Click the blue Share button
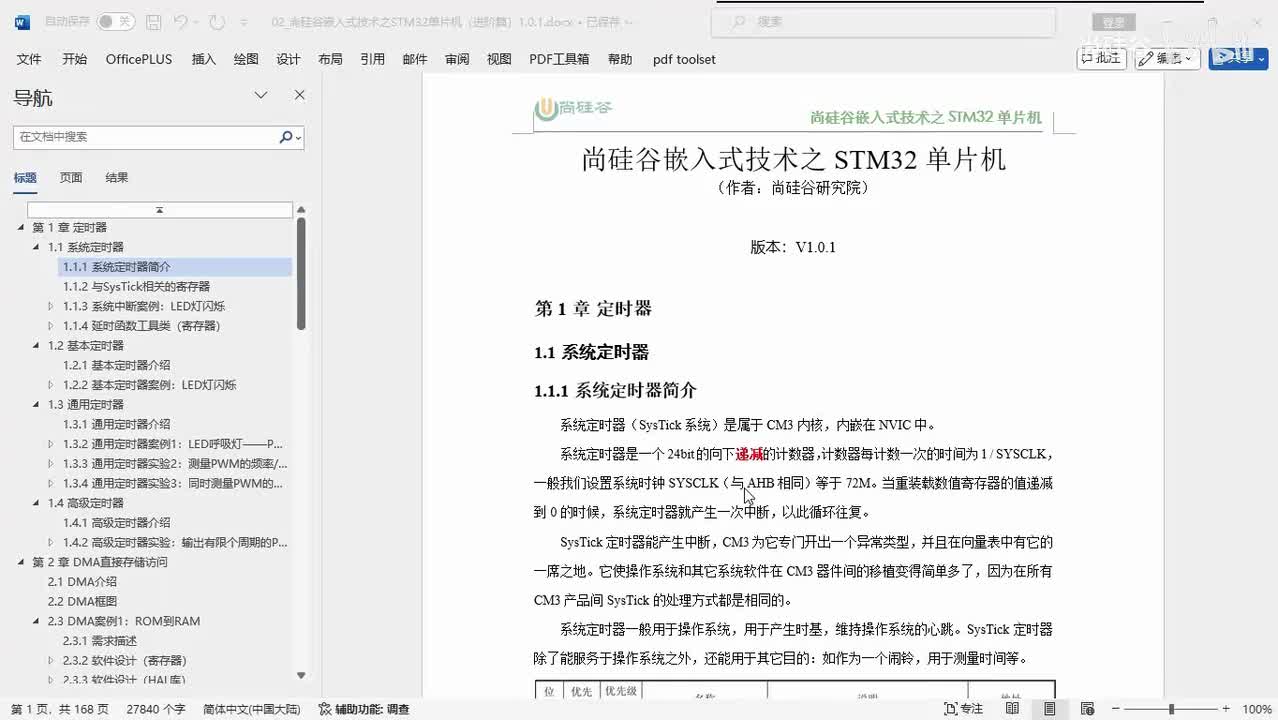The height and width of the screenshot is (720, 1278). coord(1238,58)
